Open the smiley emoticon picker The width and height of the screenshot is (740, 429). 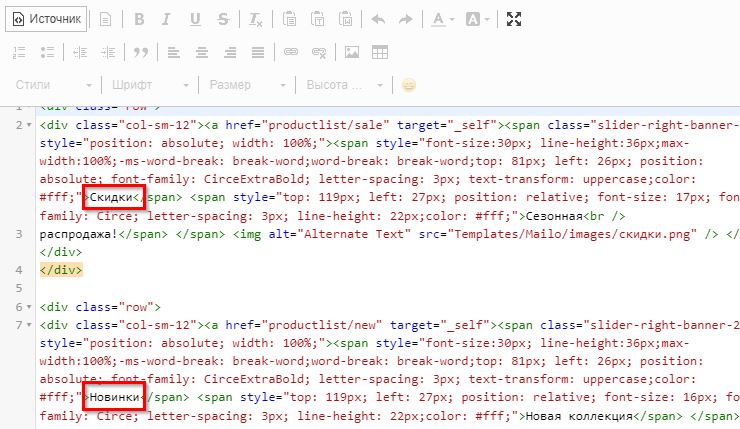pos(408,85)
